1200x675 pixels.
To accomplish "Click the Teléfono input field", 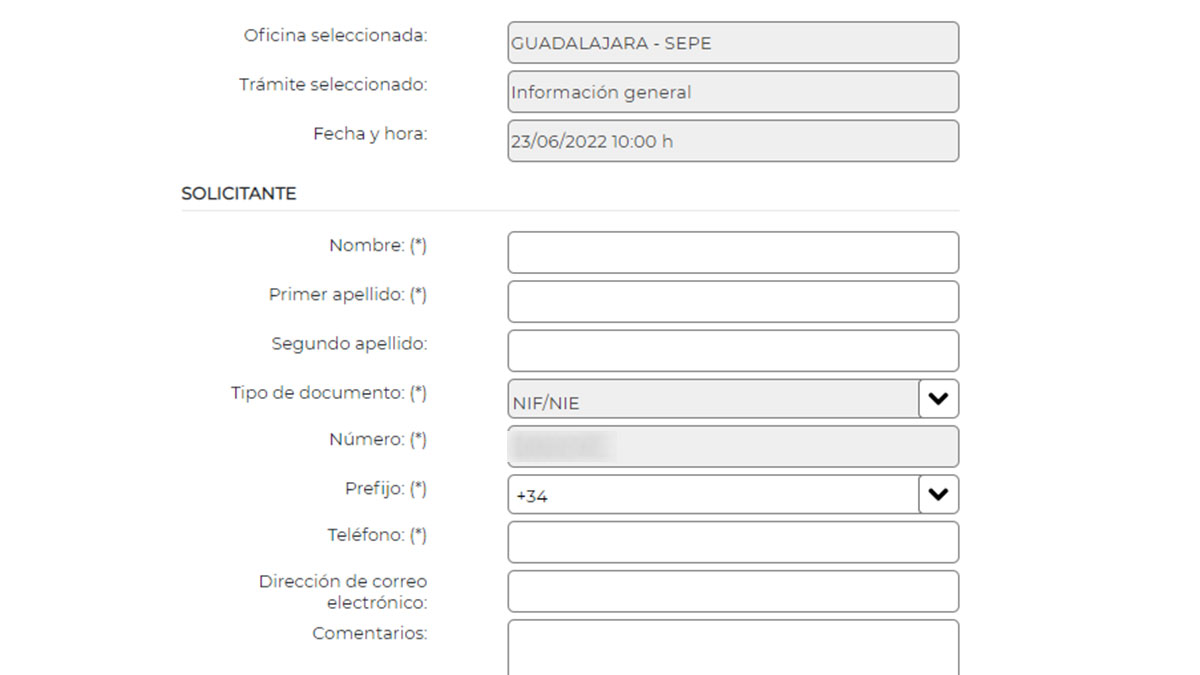I will (732, 542).
